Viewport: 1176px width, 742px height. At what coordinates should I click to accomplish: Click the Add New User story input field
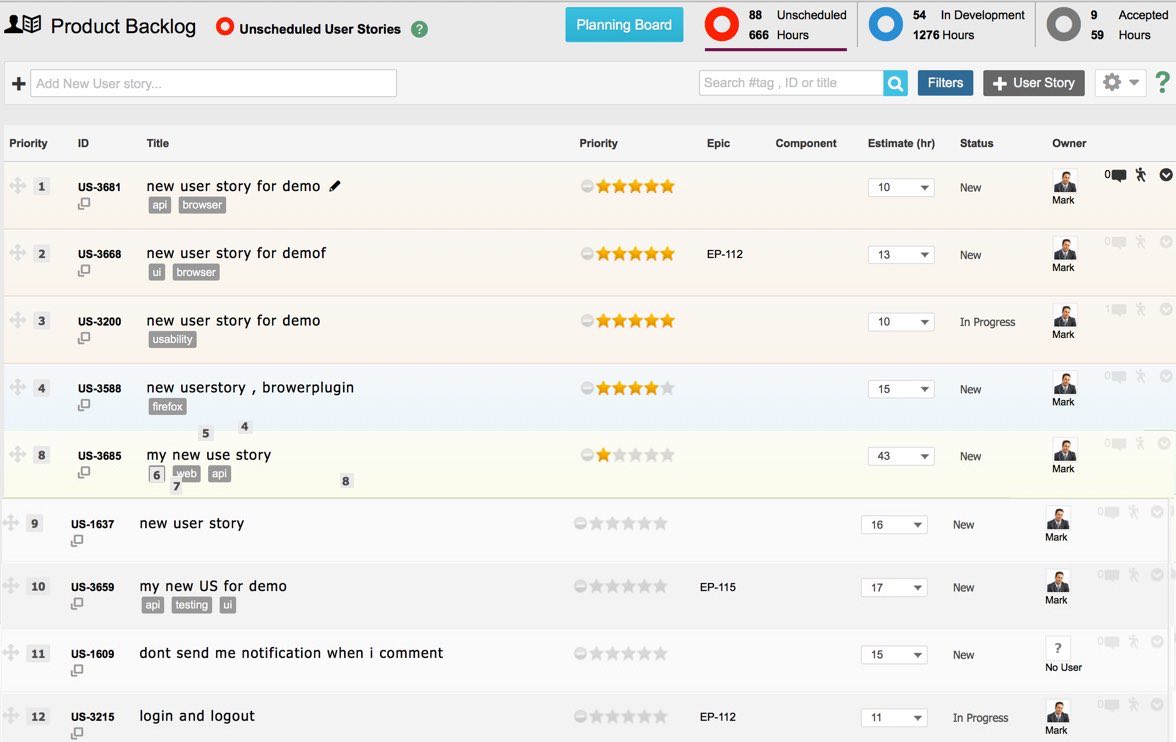tap(213, 84)
